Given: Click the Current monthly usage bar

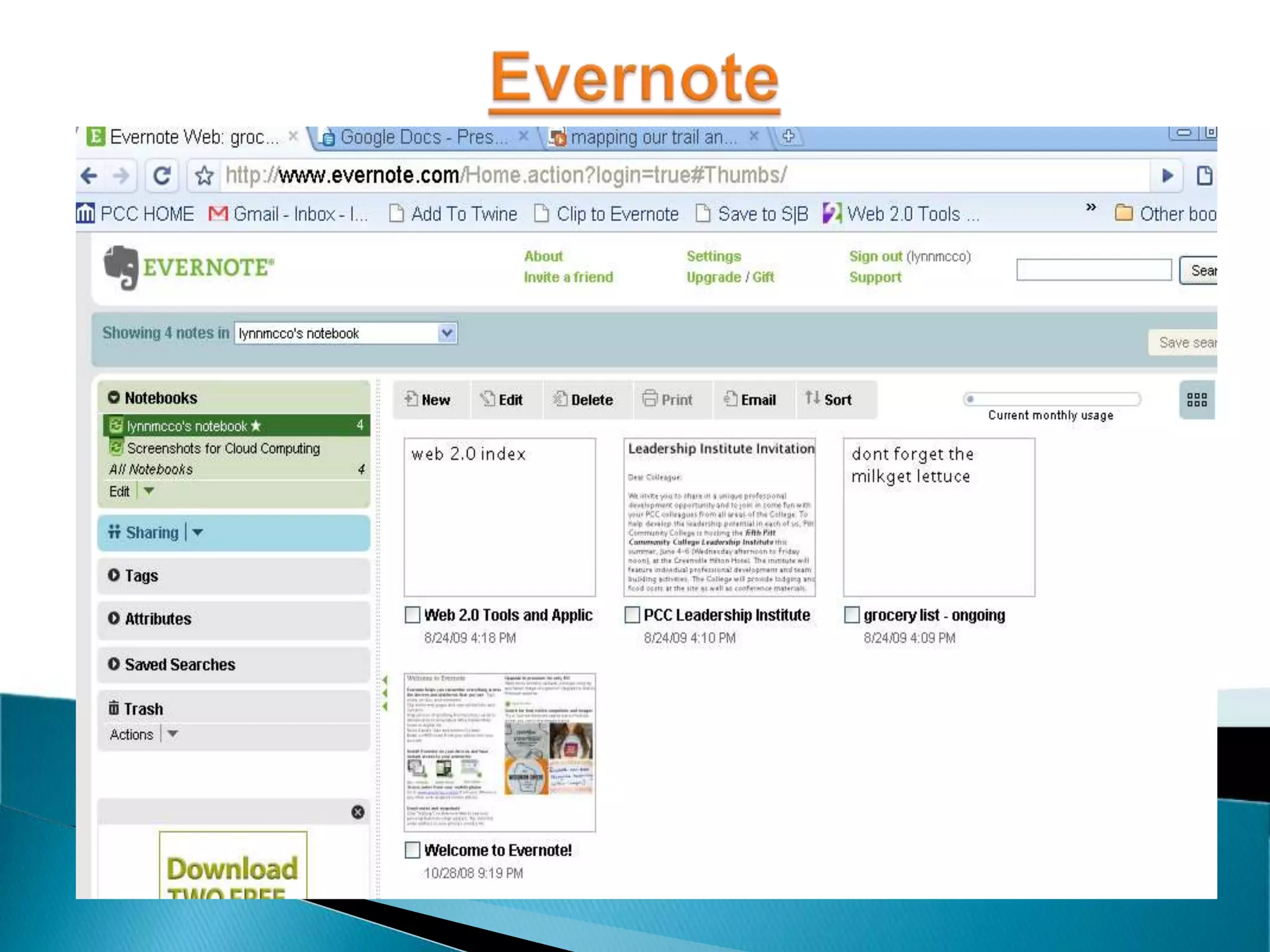Looking at the screenshot, I should 1052,399.
